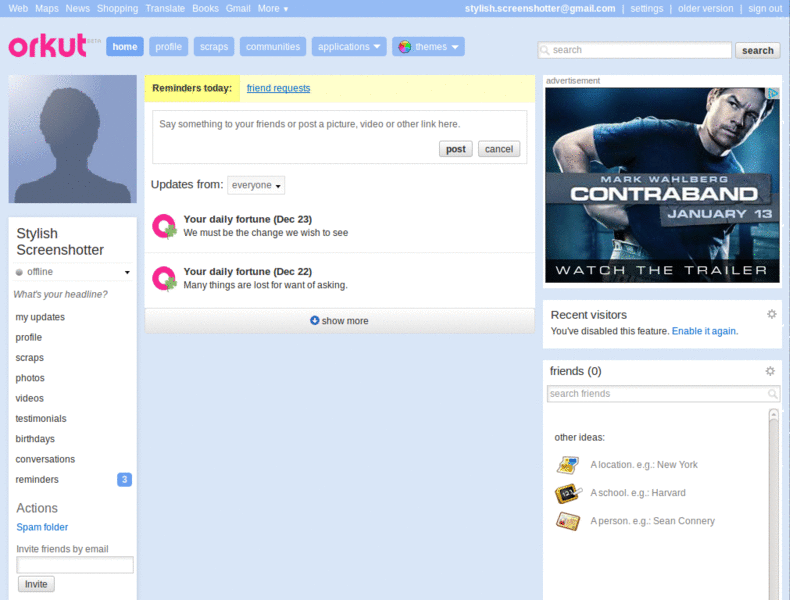This screenshot has height=600, width=800.
Task: Click Enable it again link
Action: coord(704,331)
